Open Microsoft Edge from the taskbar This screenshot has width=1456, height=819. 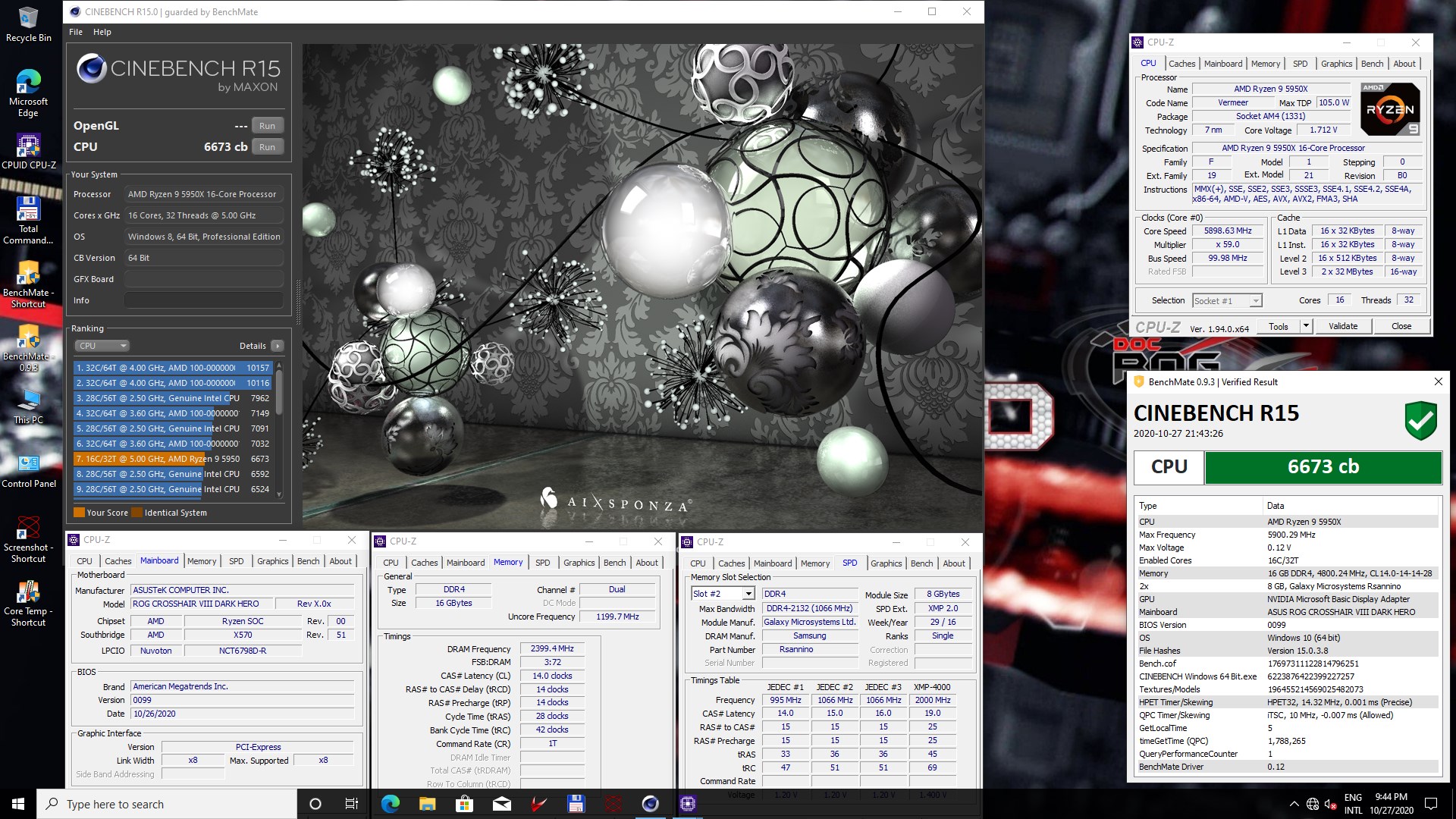point(391,804)
